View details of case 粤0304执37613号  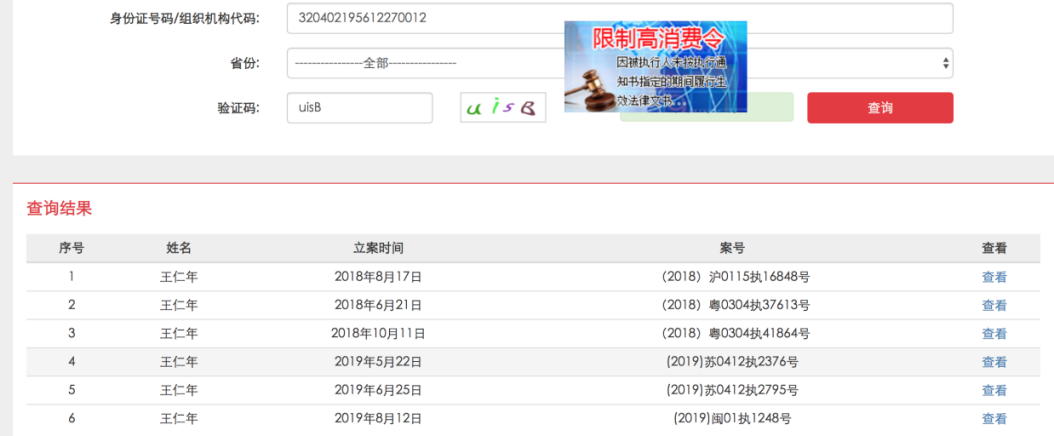[993, 305]
